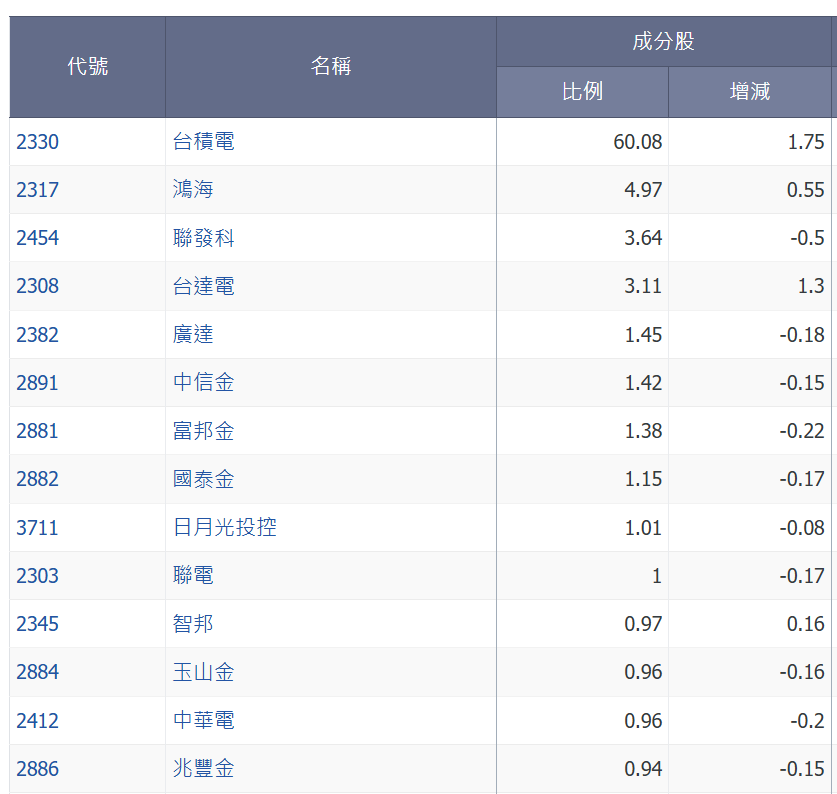
Task: View the 聯電 stock details
Action: tap(193, 575)
